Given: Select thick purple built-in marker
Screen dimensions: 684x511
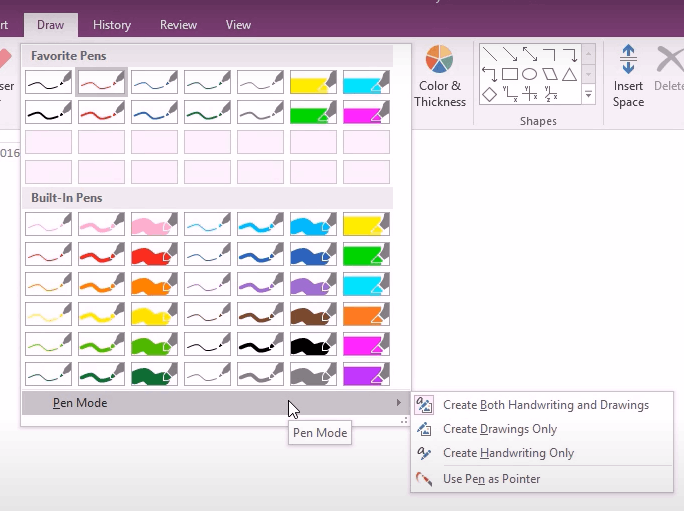Looking at the screenshot, I should click(313, 284).
